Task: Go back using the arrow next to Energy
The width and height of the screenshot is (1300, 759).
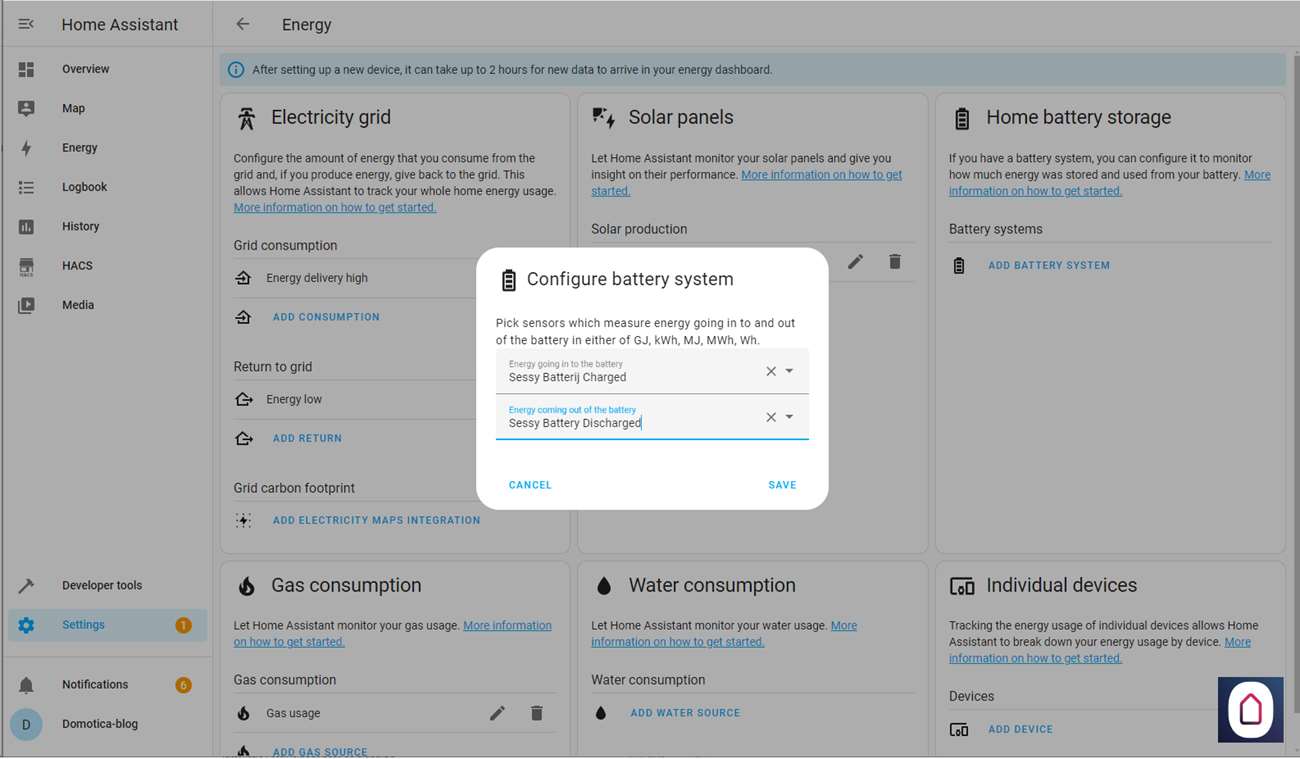Action: [243, 24]
